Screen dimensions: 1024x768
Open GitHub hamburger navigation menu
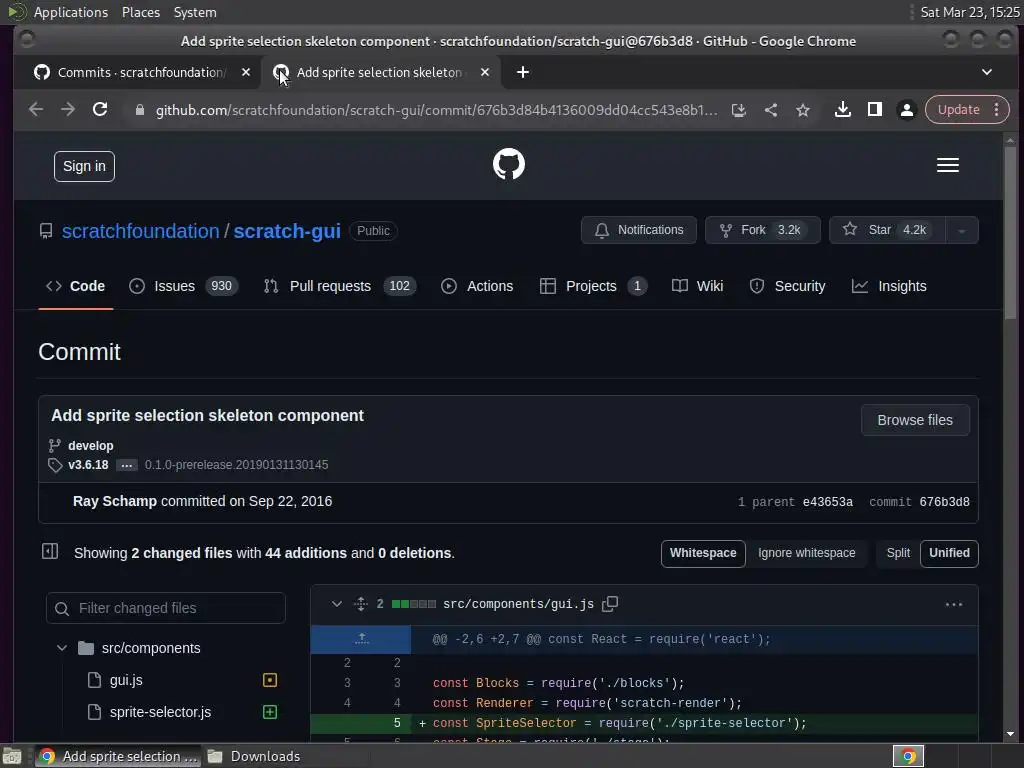point(948,165)
